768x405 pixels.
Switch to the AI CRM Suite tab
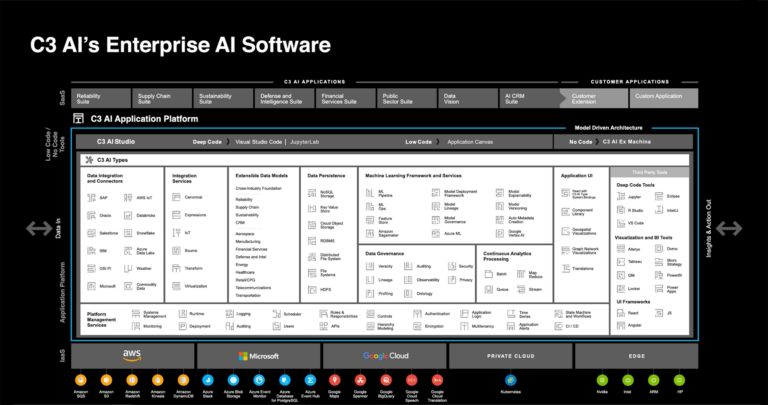pyautogui.click(x=528, y=98)
